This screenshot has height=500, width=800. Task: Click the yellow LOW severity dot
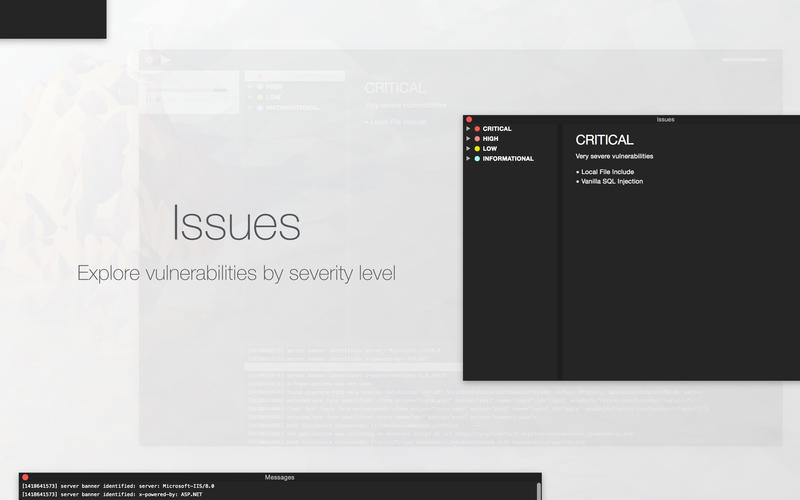(477, 148)
